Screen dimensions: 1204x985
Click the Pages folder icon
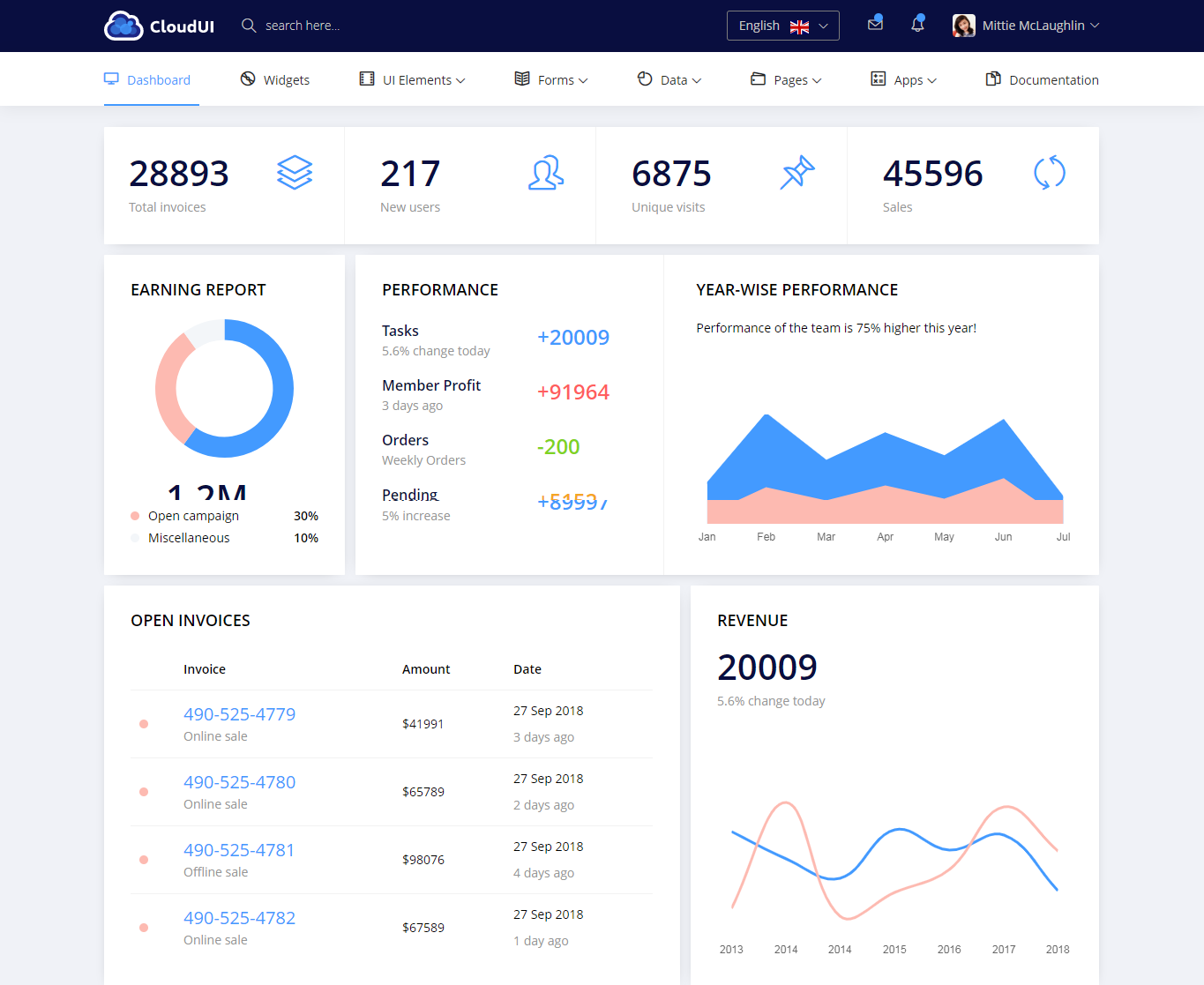click(x=758, y=78)
